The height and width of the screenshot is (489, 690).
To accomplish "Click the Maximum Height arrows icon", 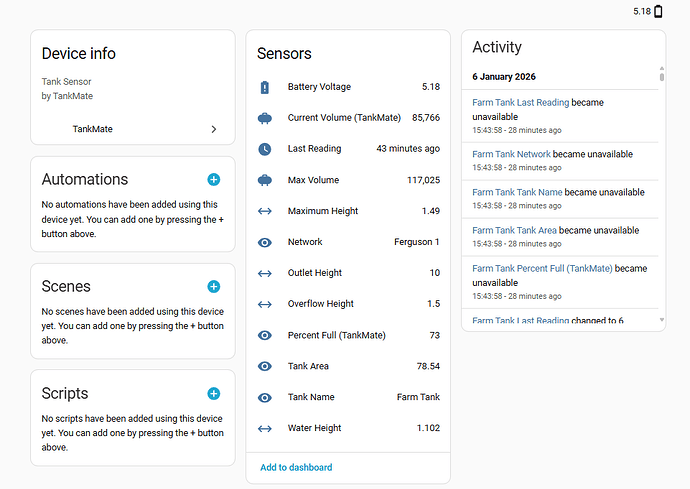I will pos(265,211).
